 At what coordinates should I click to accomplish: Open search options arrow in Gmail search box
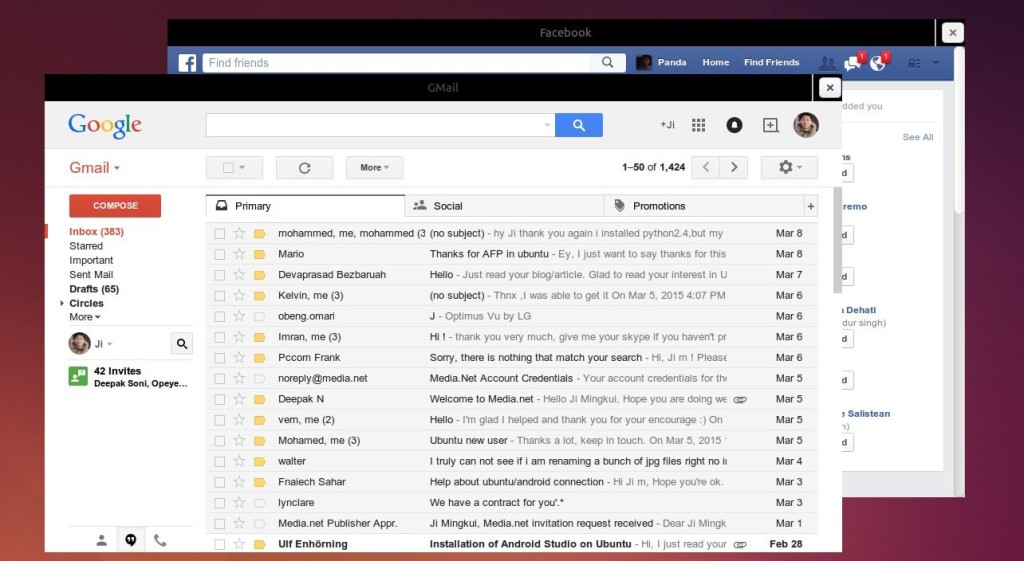[x=547, y=125]
